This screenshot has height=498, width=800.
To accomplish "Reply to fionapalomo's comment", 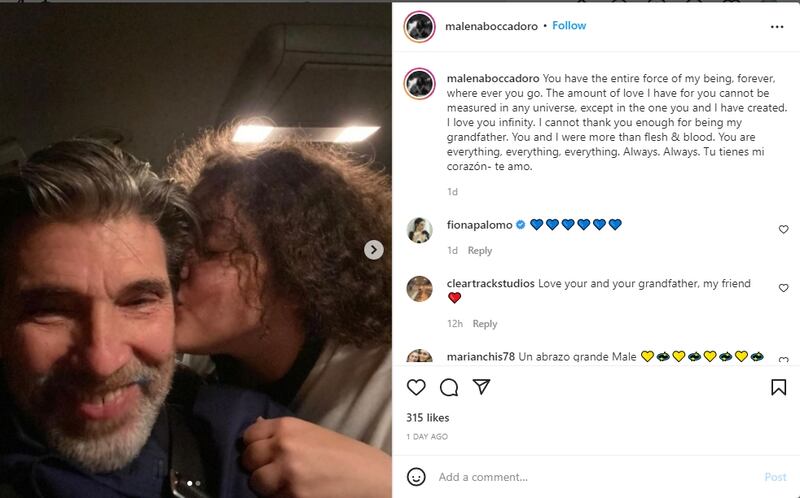I will point(480,251).
